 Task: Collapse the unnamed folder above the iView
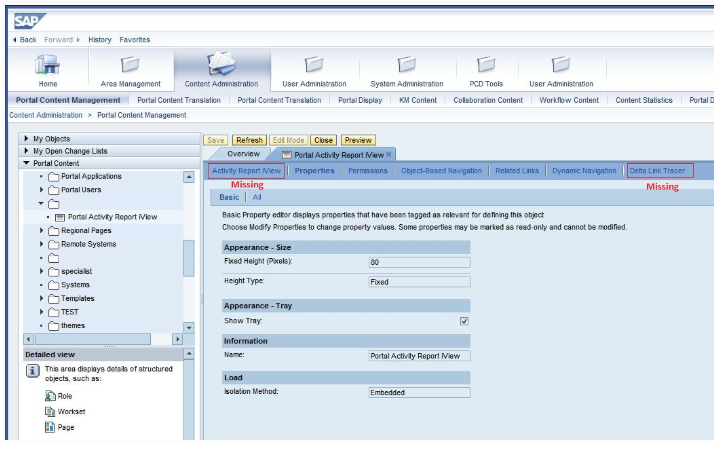[x=41, y=203]
